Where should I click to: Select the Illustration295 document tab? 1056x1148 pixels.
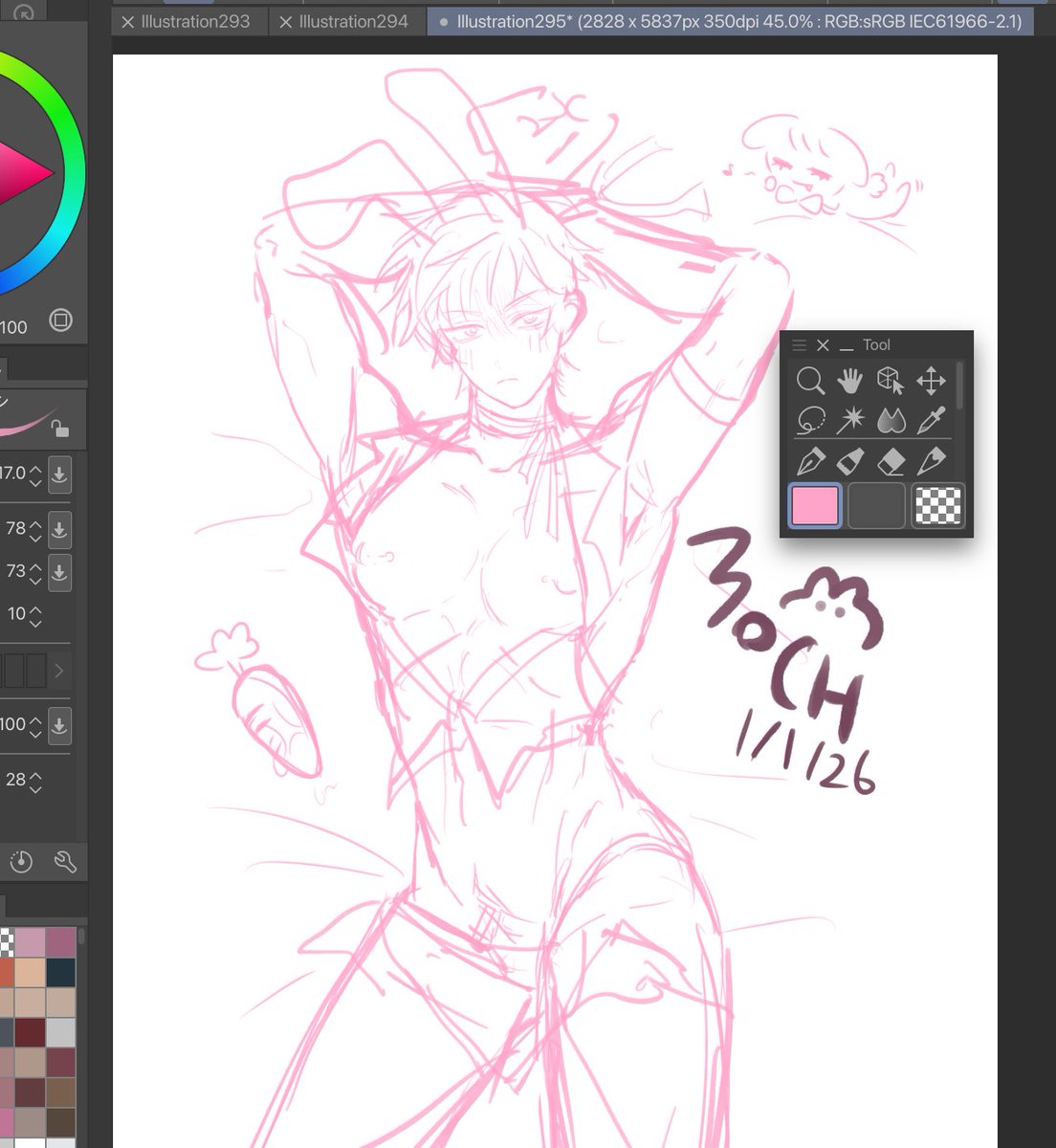730,21
